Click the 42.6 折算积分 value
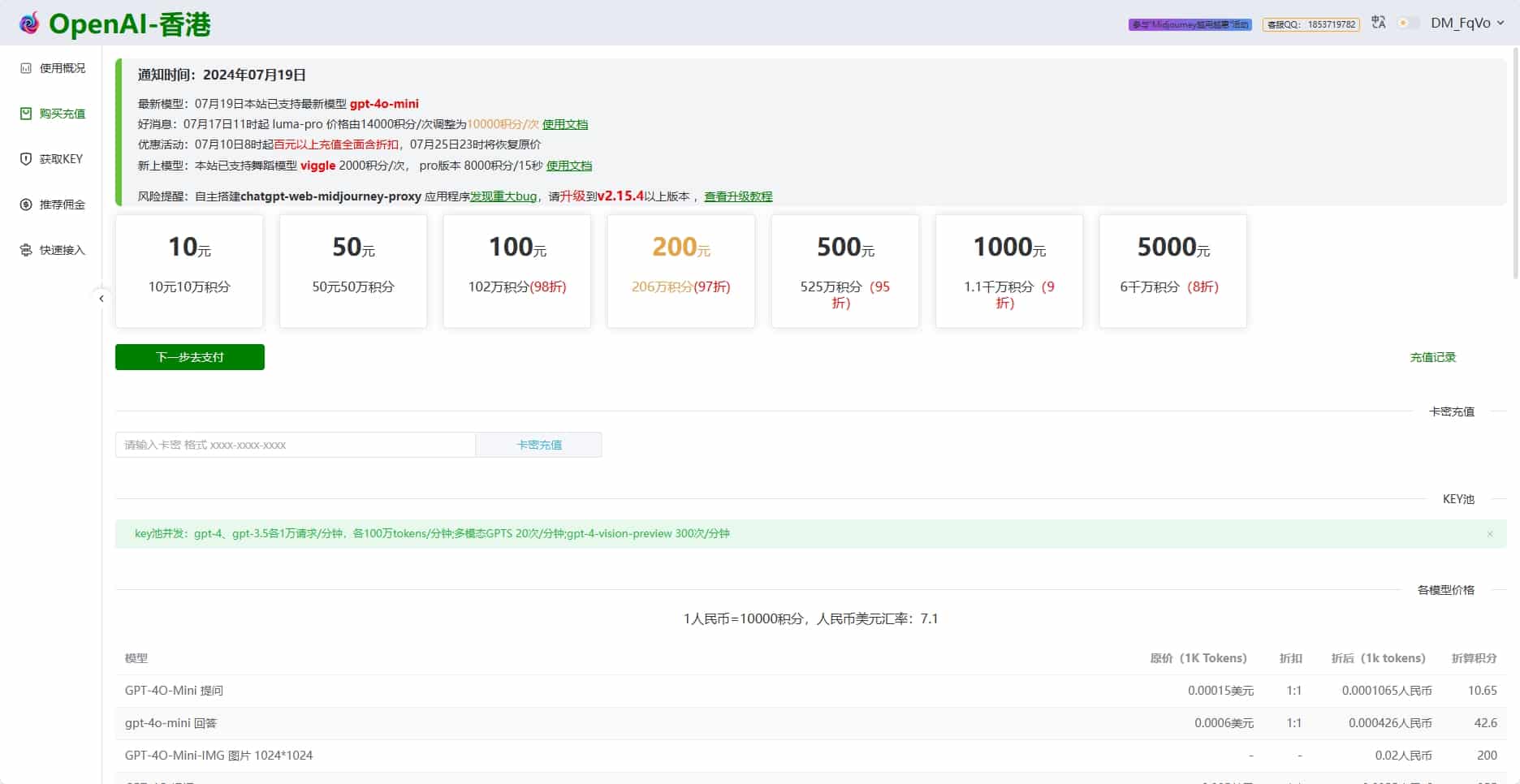The width and height of the screenshot is (1520, 784). 1486,723
